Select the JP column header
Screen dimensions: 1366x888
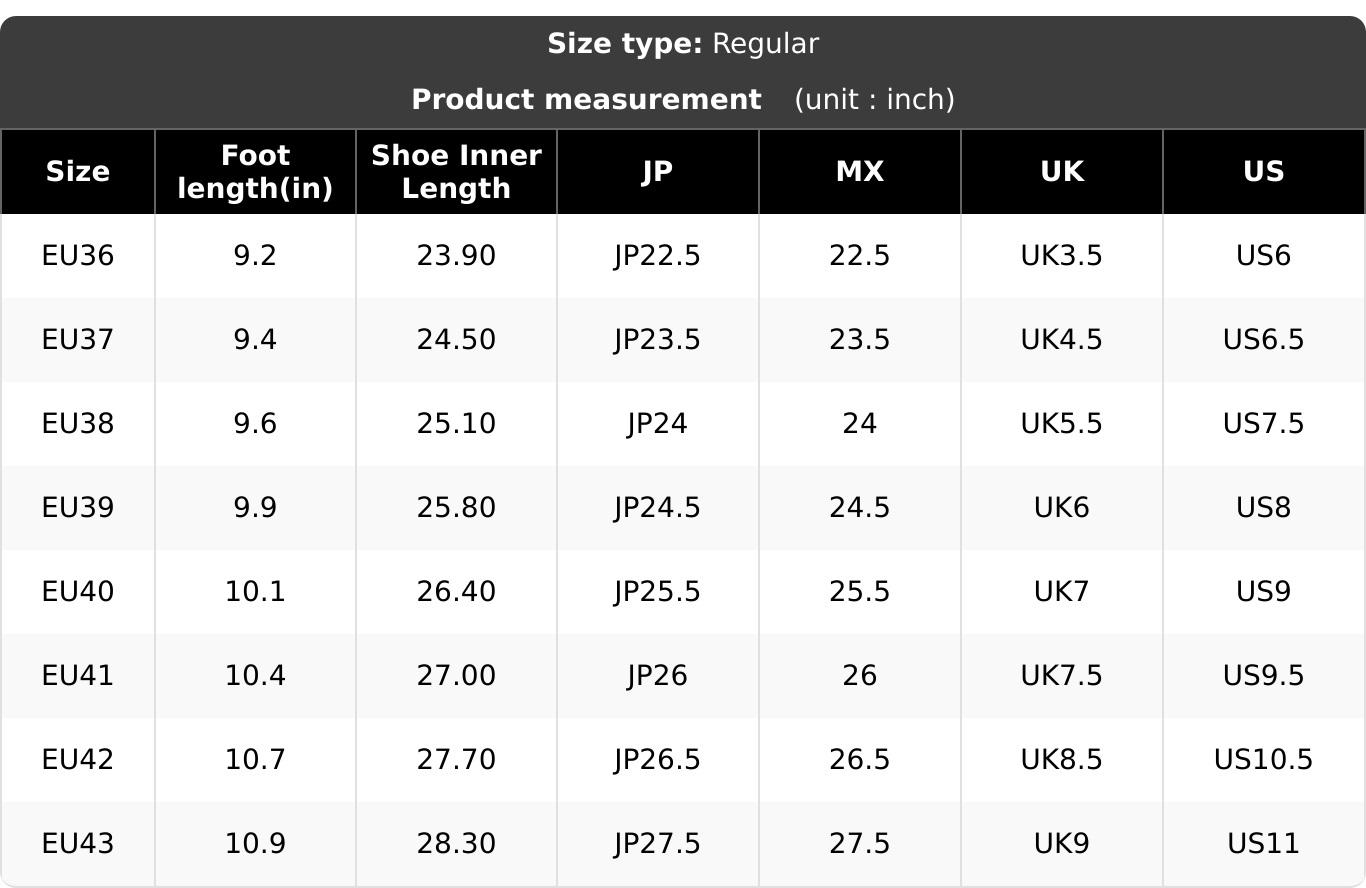(657, 172)
